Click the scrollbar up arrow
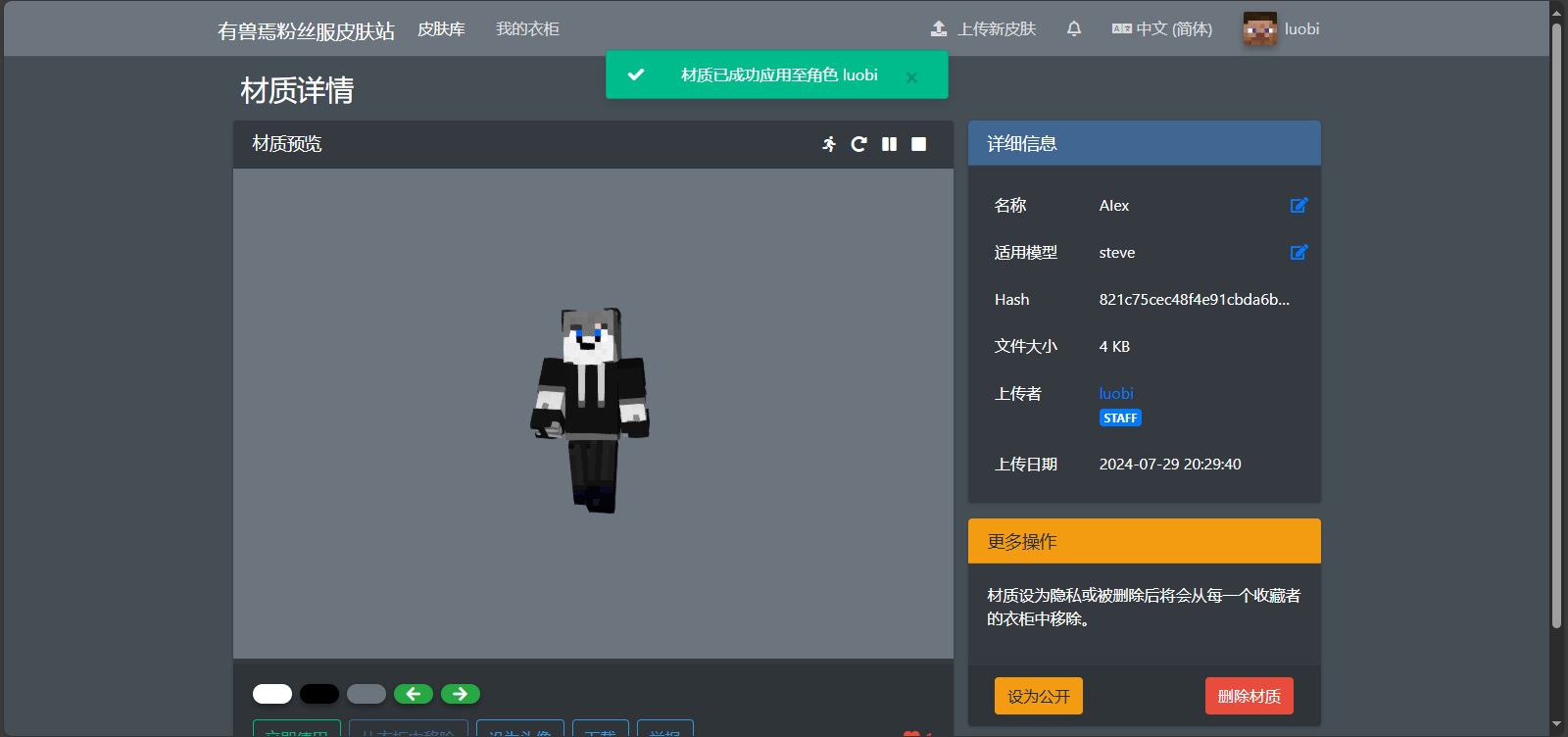 coord(1556,11)
